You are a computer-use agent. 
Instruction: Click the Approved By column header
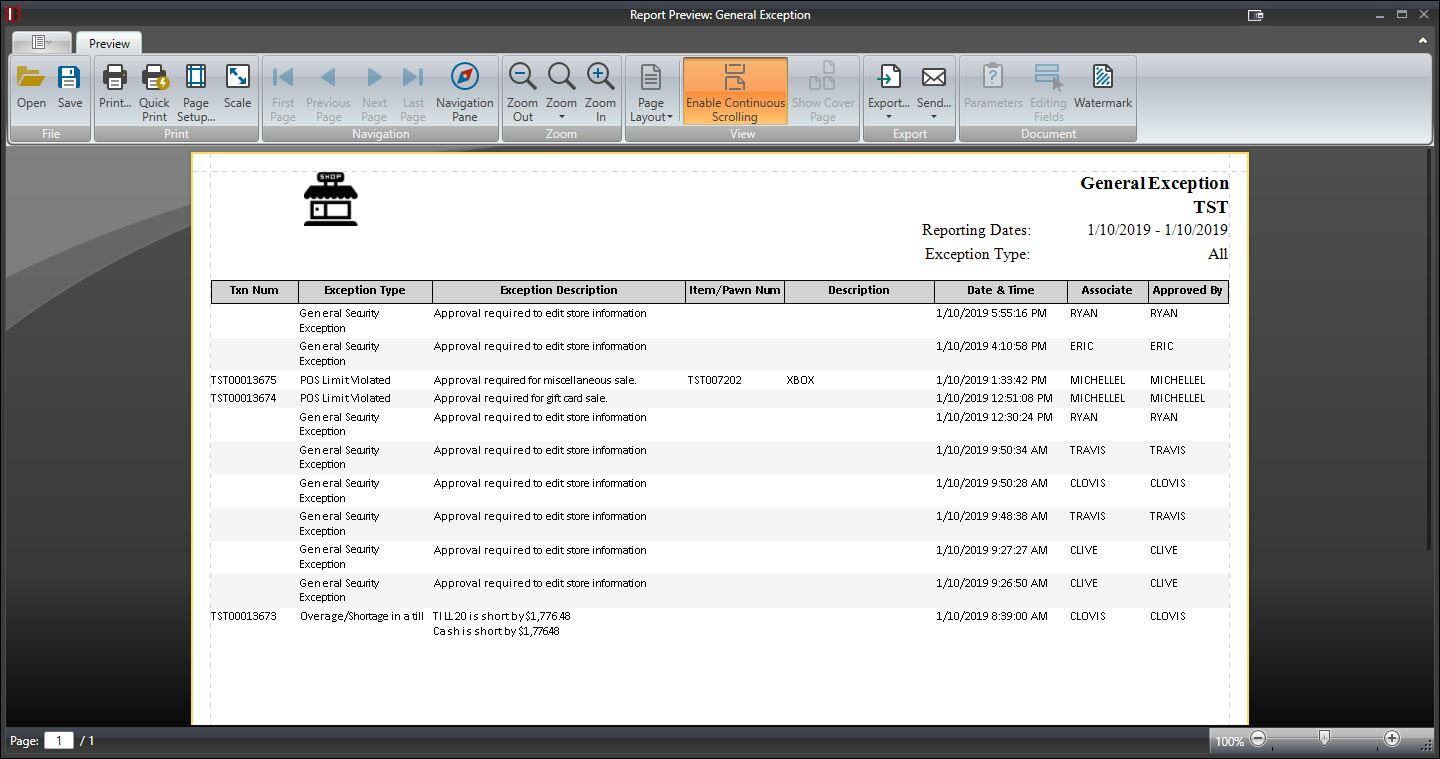tap(1188, 291)
